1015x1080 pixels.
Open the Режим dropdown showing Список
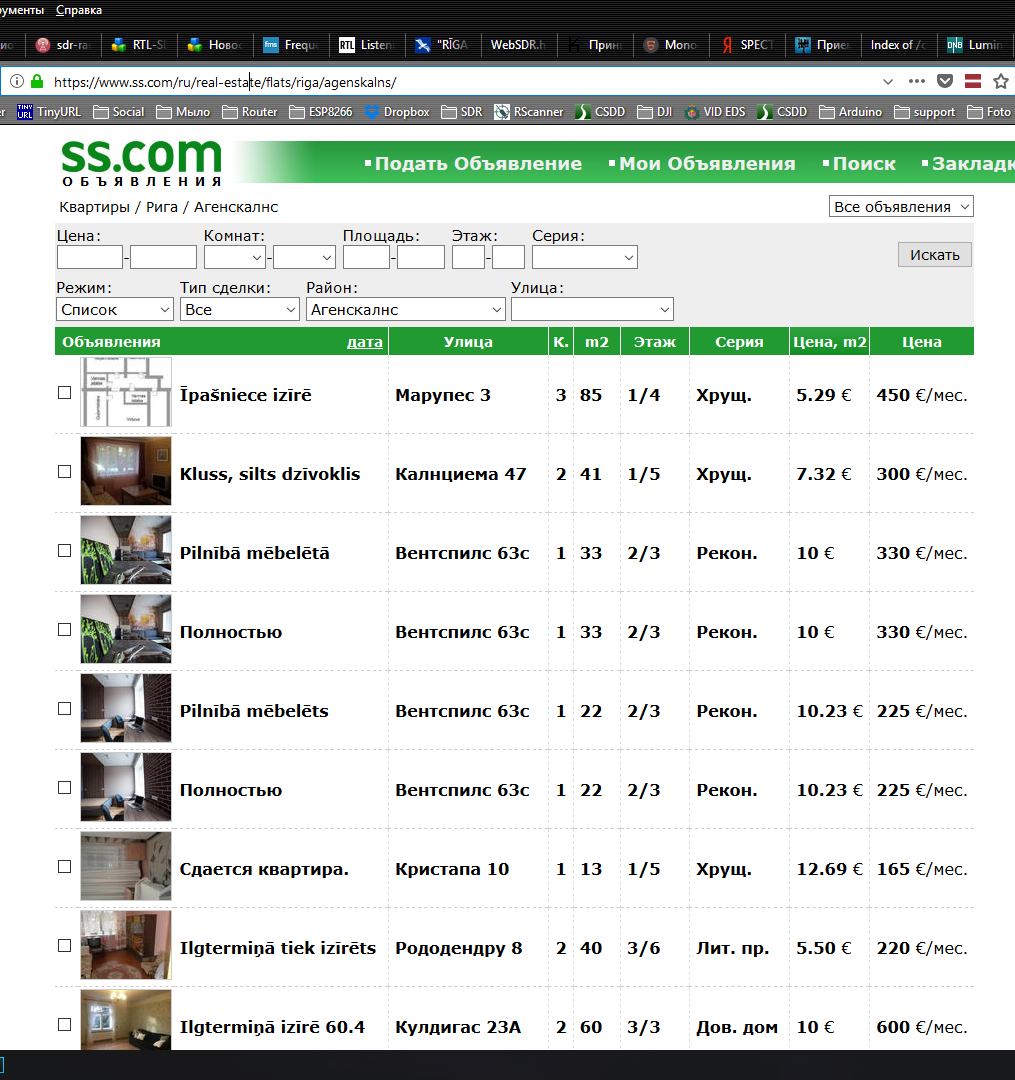pos(114,309)
